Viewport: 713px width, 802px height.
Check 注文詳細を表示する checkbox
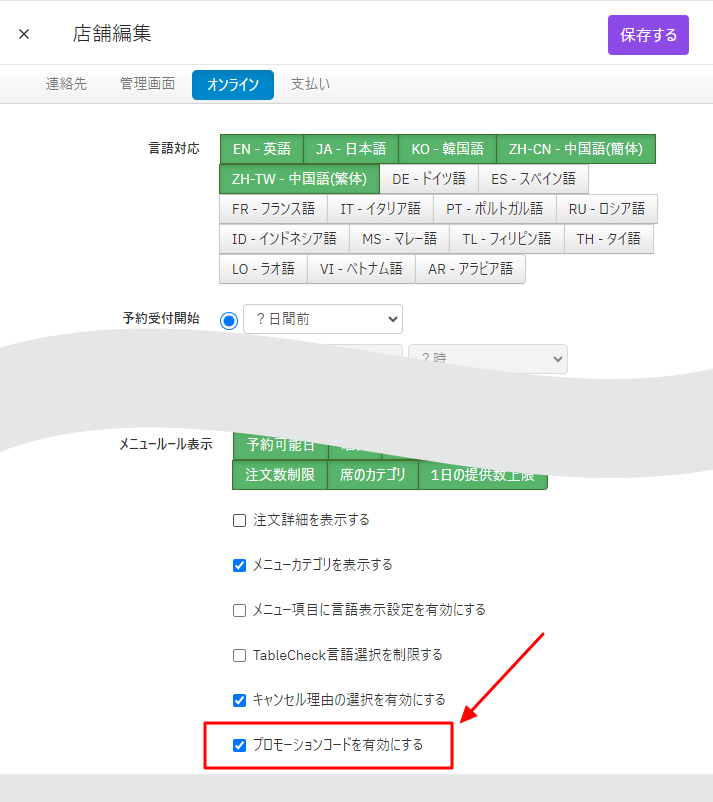point(239,520)
